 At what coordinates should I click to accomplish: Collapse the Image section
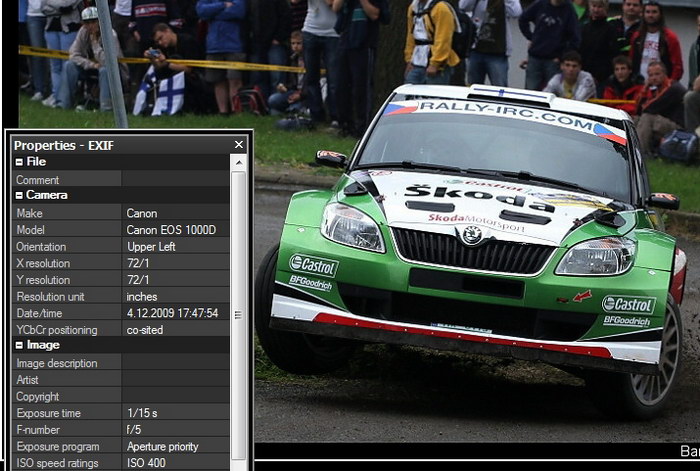point(19,345)
